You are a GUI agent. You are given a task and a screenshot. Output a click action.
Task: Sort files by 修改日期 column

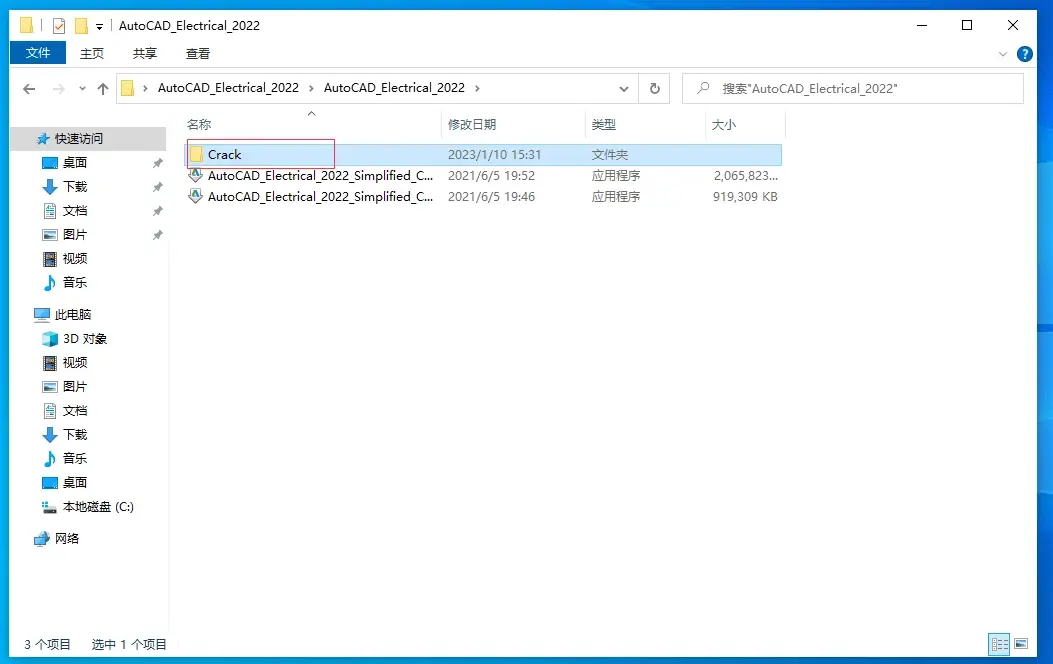[472, 125]
